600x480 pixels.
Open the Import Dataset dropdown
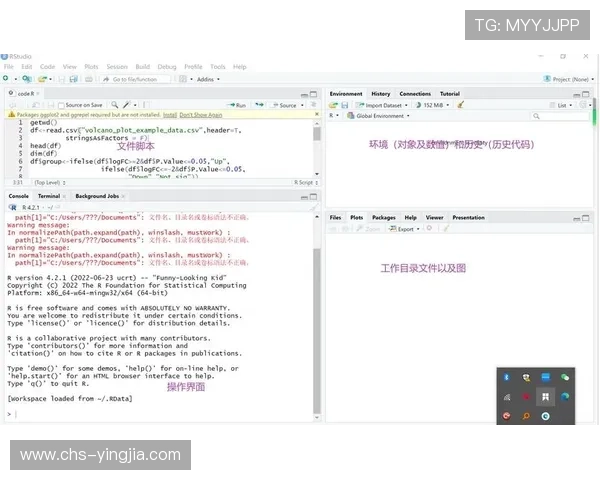click(x=384, y=105)
